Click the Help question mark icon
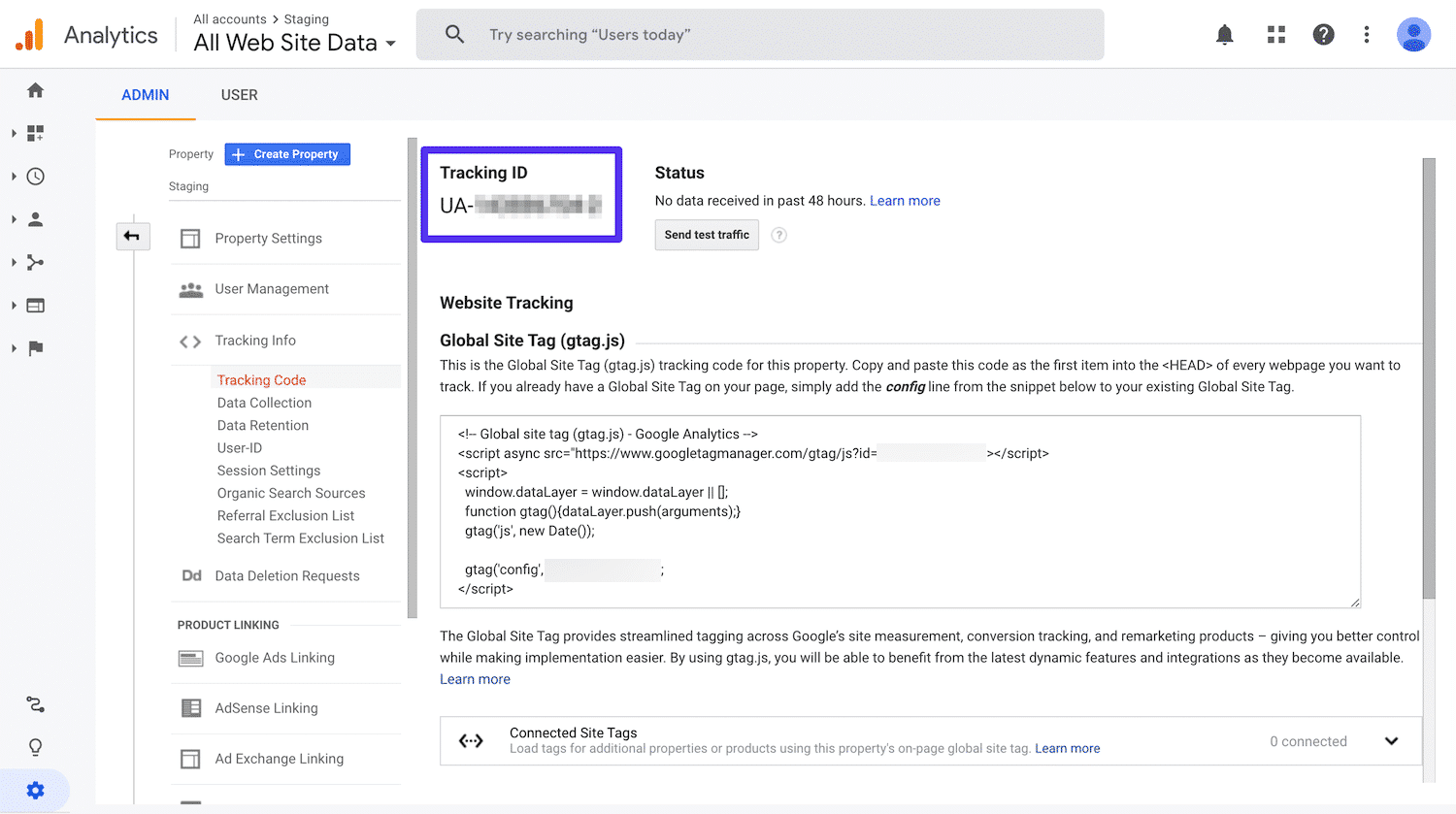This screenshot has width=1456, height=814. point(1323,34)
